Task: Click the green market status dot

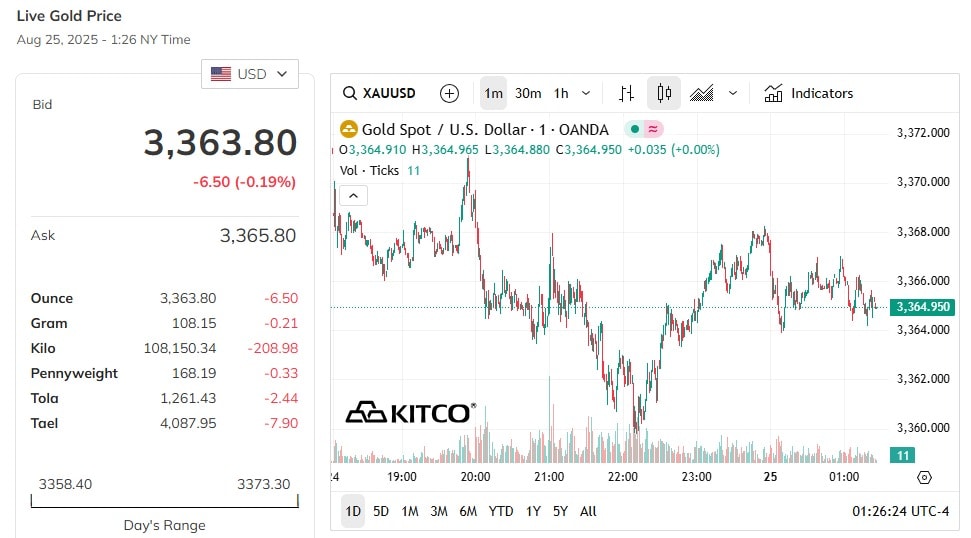Action: [x=634, y=129]
